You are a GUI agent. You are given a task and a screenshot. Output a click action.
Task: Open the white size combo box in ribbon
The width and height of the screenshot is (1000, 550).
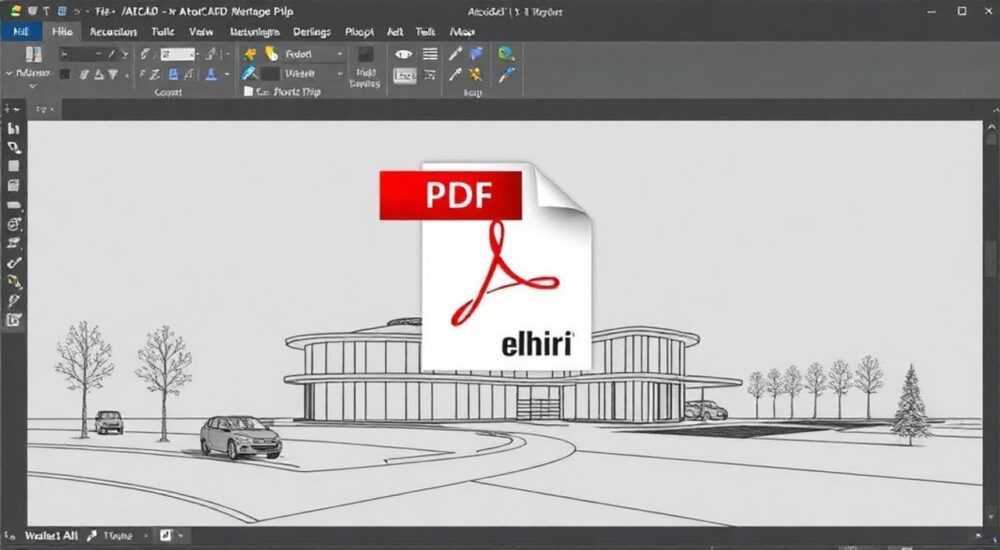[178, 54]
